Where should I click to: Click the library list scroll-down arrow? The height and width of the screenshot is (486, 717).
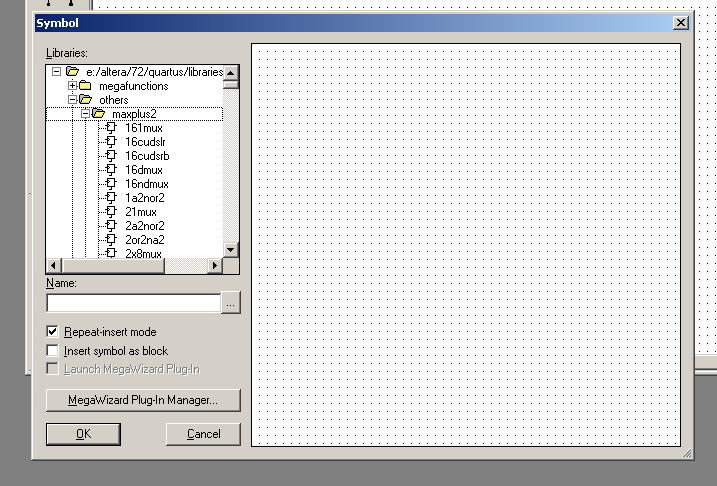click(x=230, y=249)
